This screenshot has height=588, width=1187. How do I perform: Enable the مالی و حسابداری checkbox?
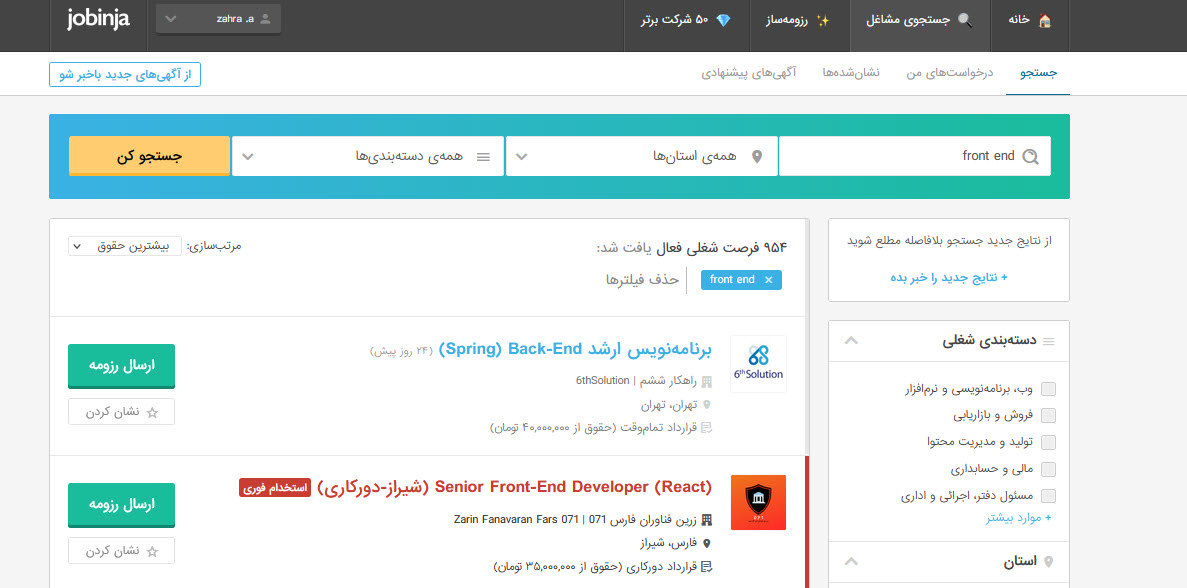click(x=1048, y=469)
